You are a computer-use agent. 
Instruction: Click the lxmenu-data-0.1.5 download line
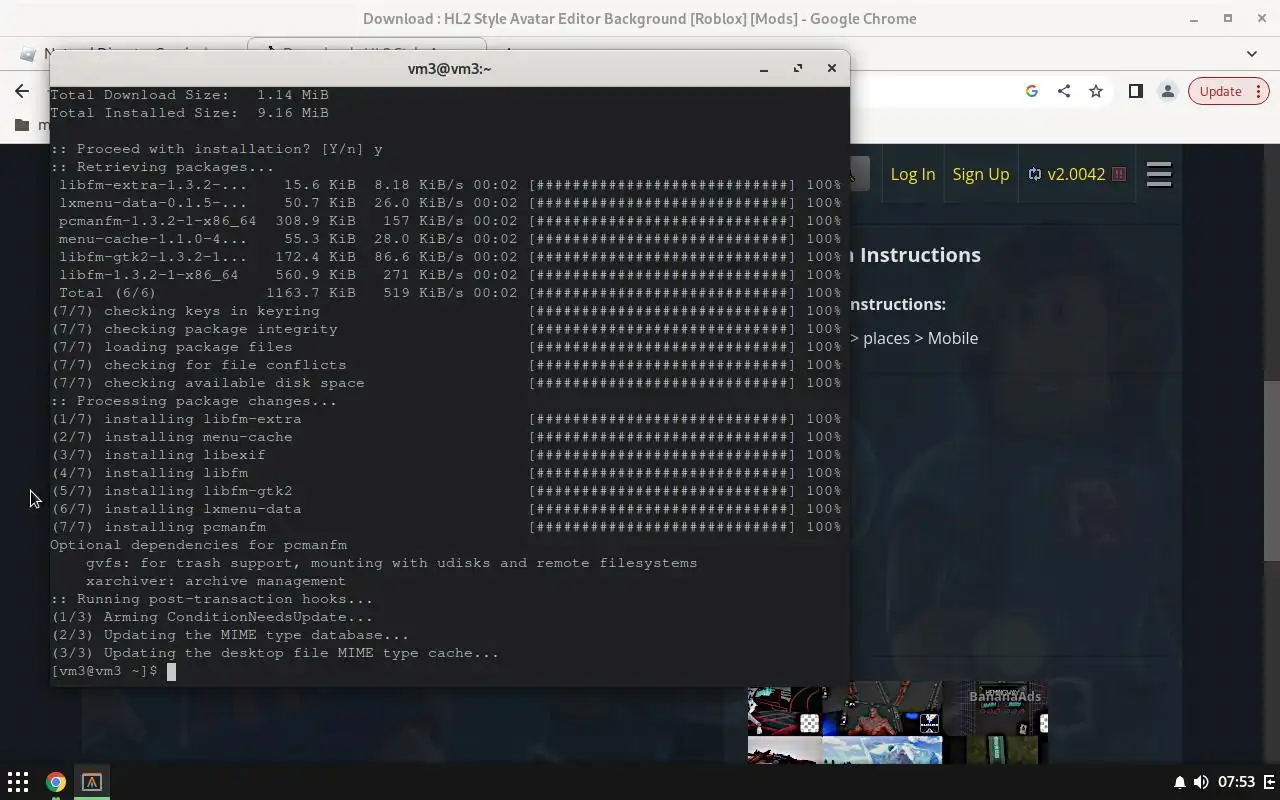pyautogui.click(x=450, y=203)
